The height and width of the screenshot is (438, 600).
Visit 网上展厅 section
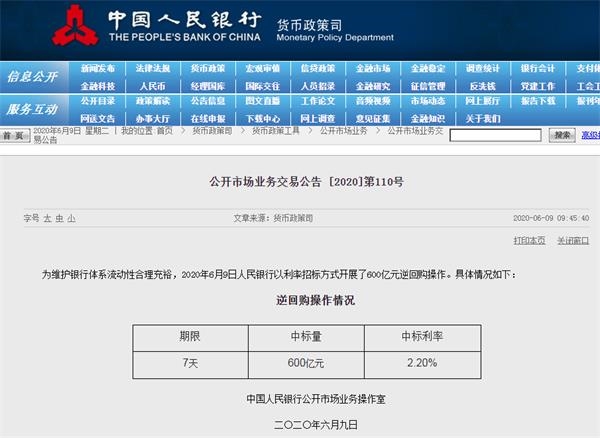(x=483, y=101)
